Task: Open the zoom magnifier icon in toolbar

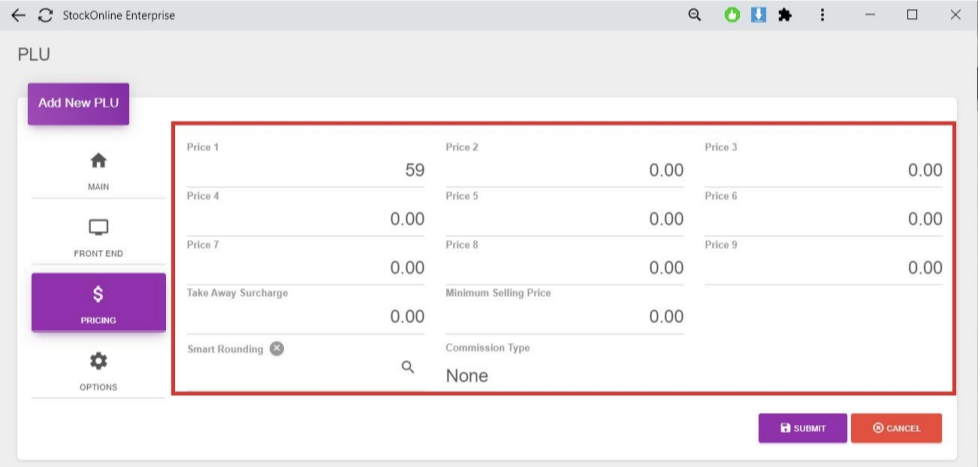Action: (695, 15)
